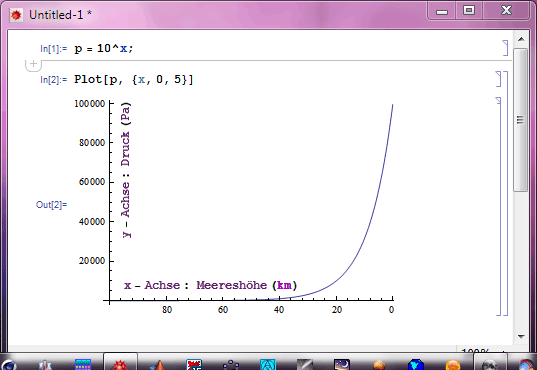The image size is (537, 370).
Task: Click the Mathematica icon in the title bar
Action: tap(16, 15)
